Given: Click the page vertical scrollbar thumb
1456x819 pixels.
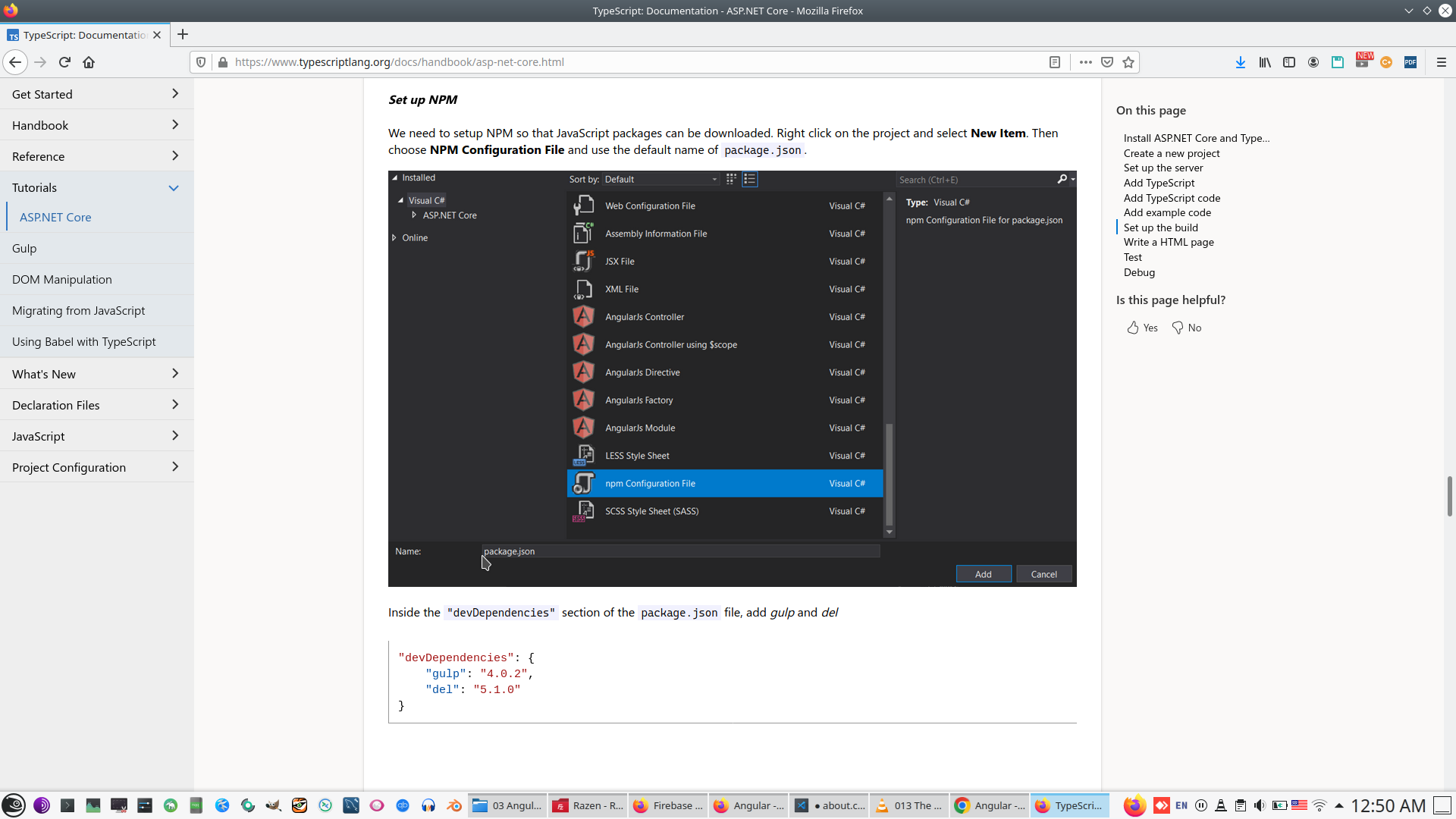Looking at the screenshot, I should 1449,496.
